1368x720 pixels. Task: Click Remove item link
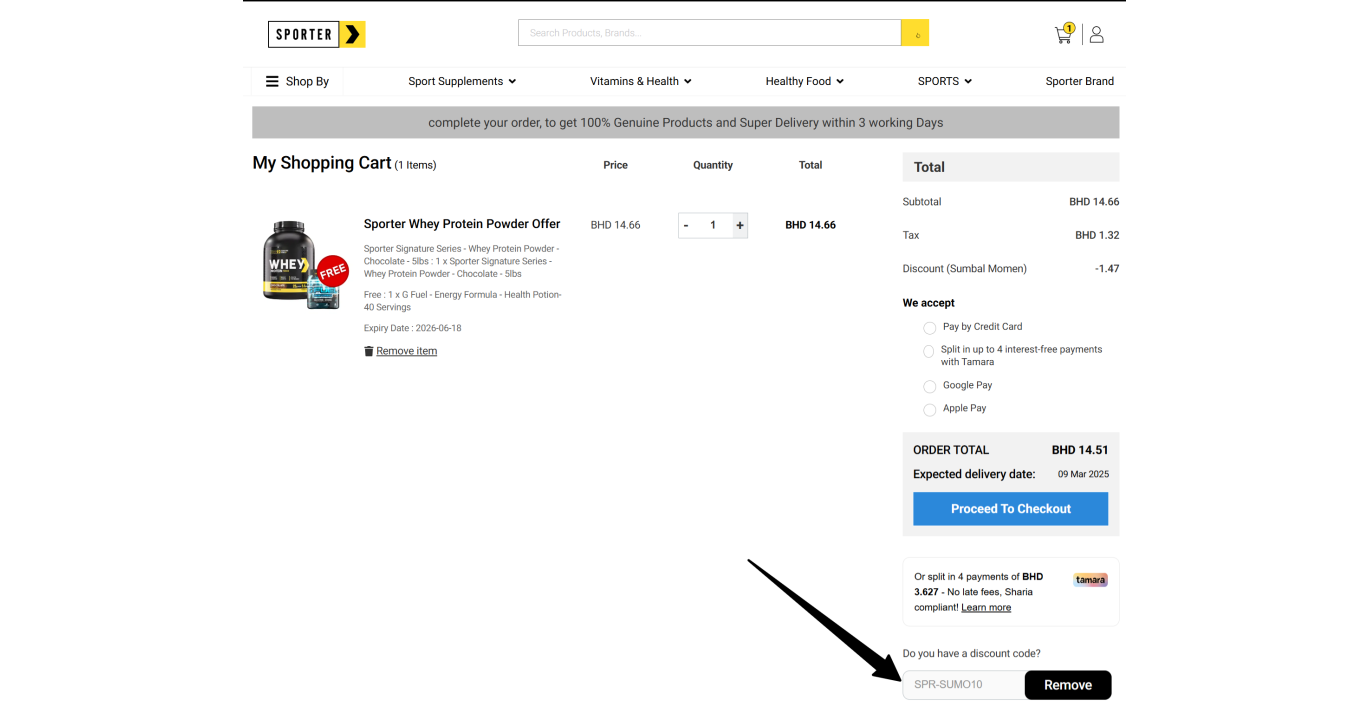point(406,351)
